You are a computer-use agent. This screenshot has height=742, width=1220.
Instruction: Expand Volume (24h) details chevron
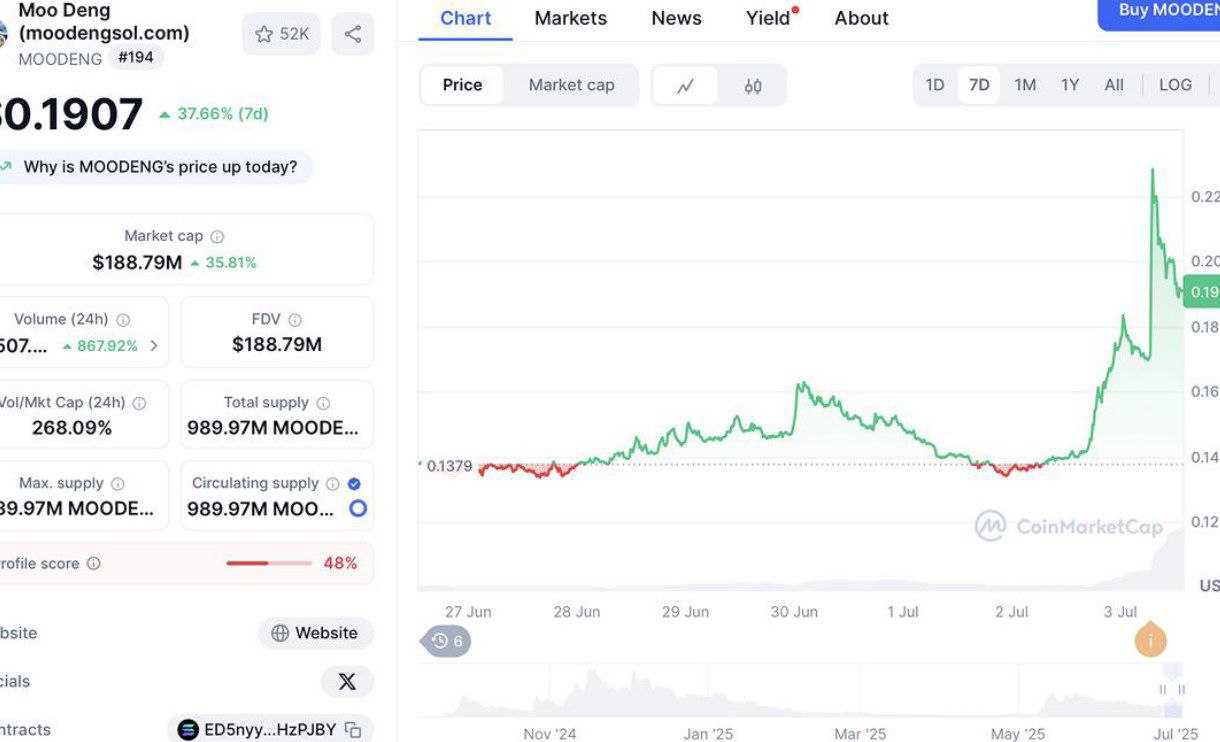(x=154, y=346)
